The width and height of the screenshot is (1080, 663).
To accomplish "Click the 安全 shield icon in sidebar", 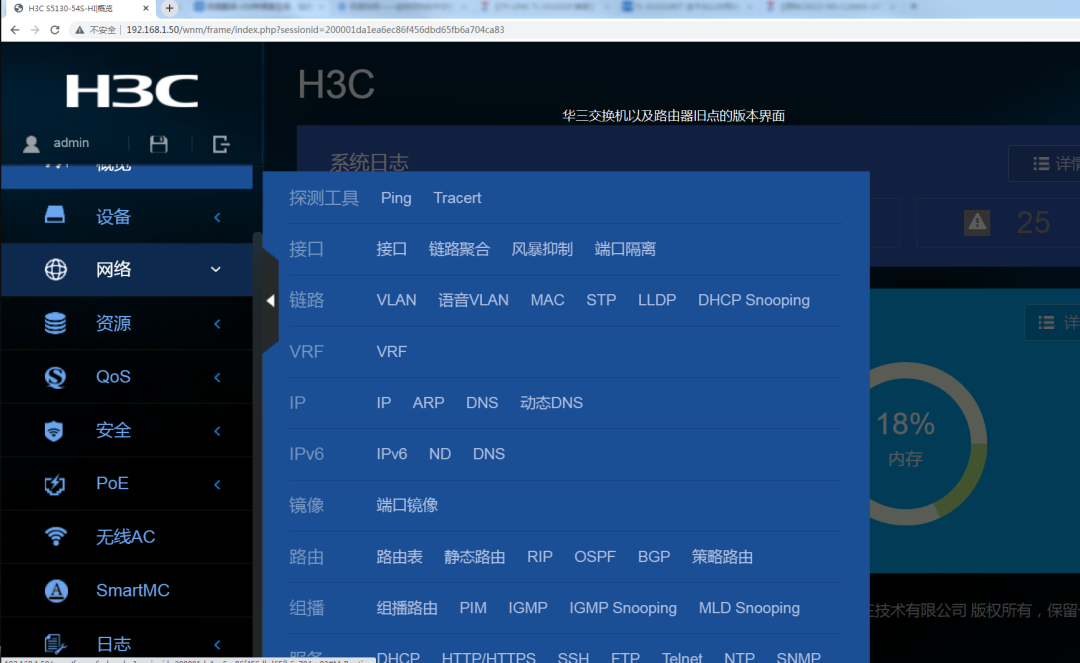I will tap(55, 430).
